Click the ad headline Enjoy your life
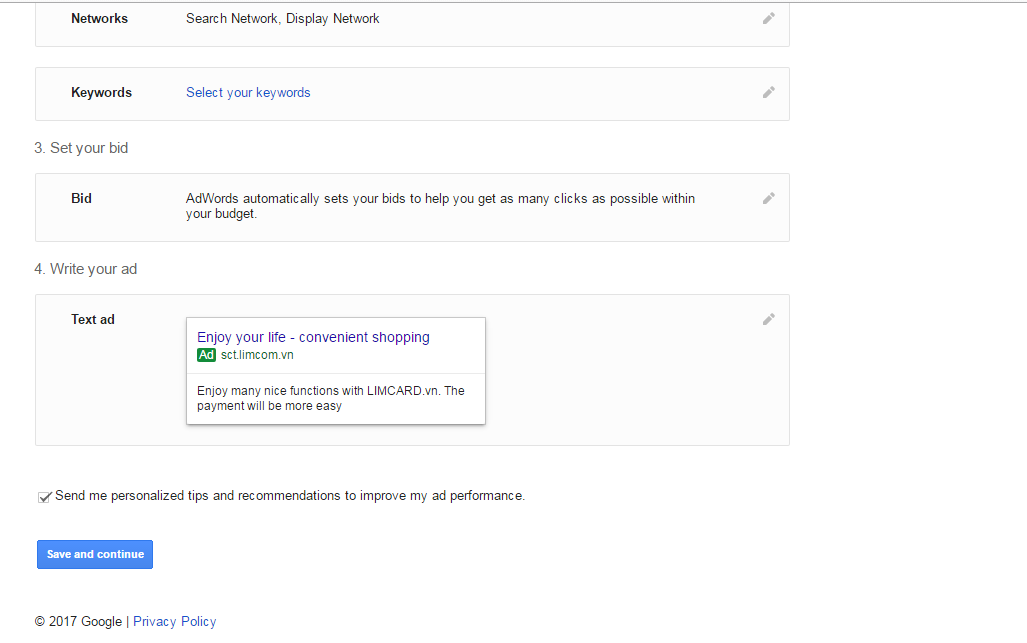Image resolution: width=1027 pixels, height=643 pixels. 313,337
